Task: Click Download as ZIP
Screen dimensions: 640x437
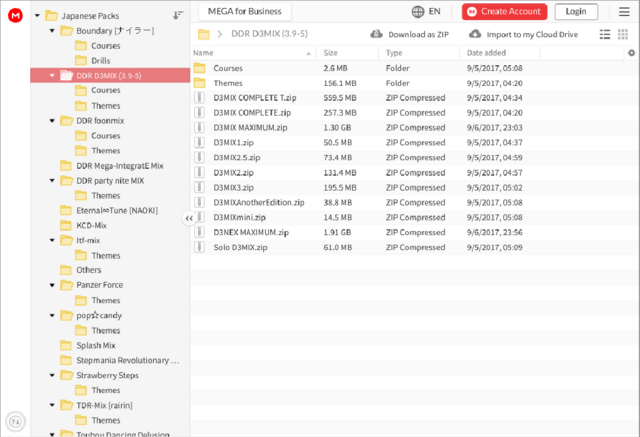Action: point(418,34)
